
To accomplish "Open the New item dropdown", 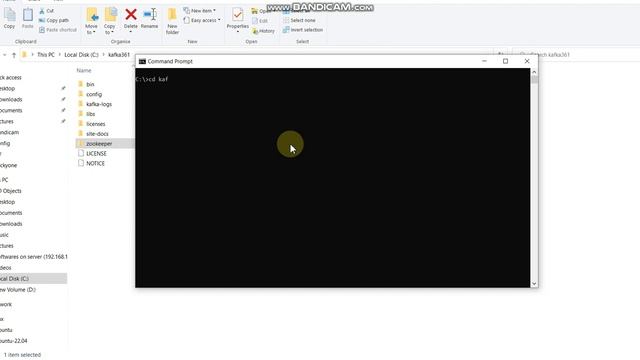I will [200, 11].
